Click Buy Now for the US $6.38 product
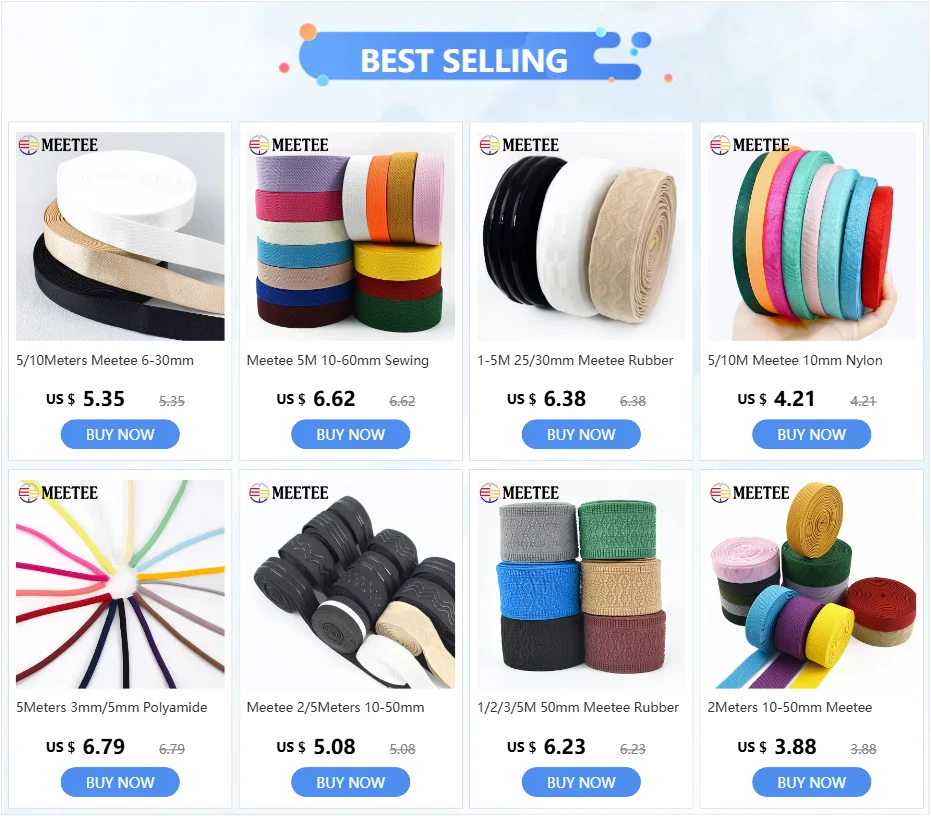 click(x=581, y=434)
